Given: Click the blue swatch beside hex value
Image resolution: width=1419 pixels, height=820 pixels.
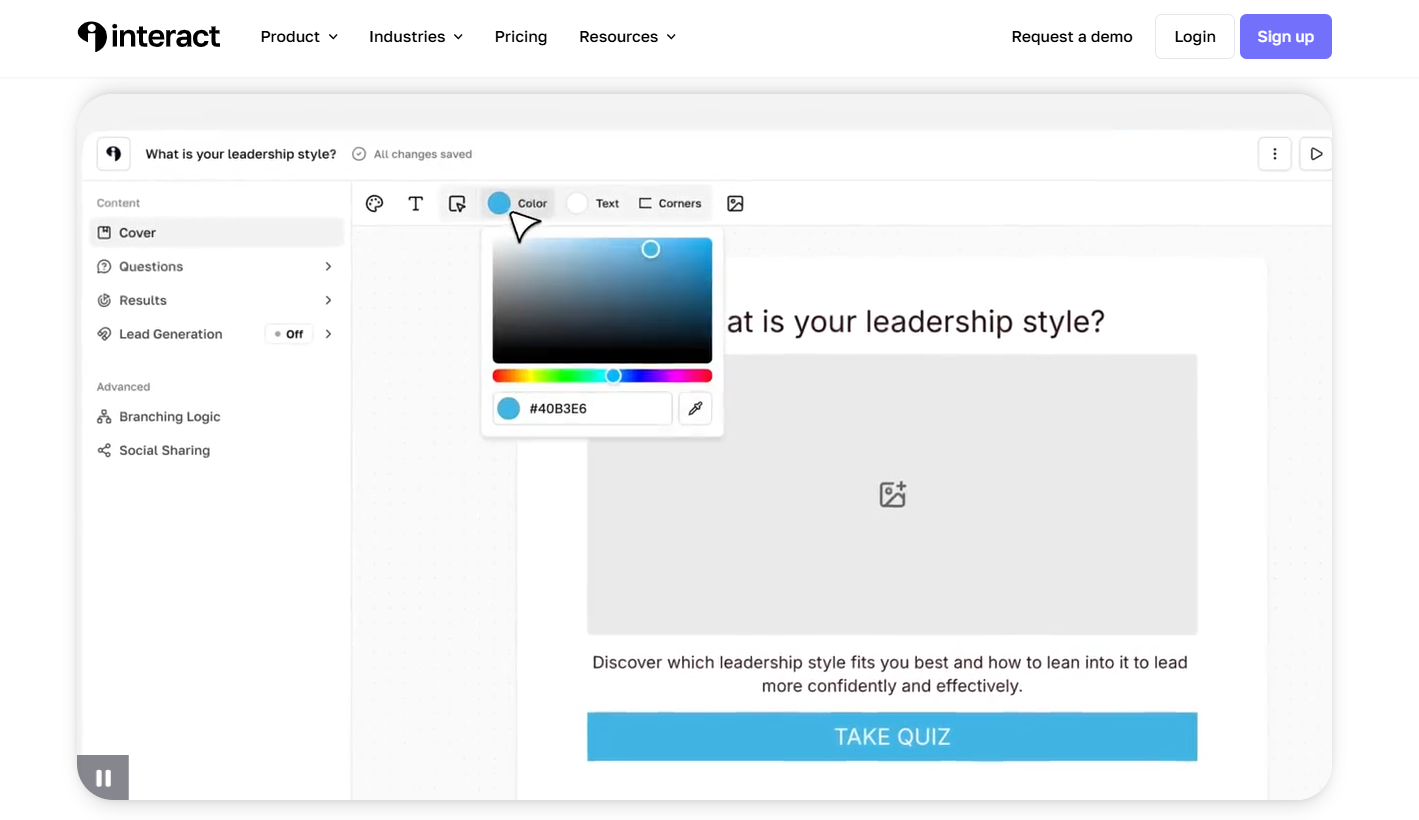Looking at the screenshot, I should click(509, 408).
